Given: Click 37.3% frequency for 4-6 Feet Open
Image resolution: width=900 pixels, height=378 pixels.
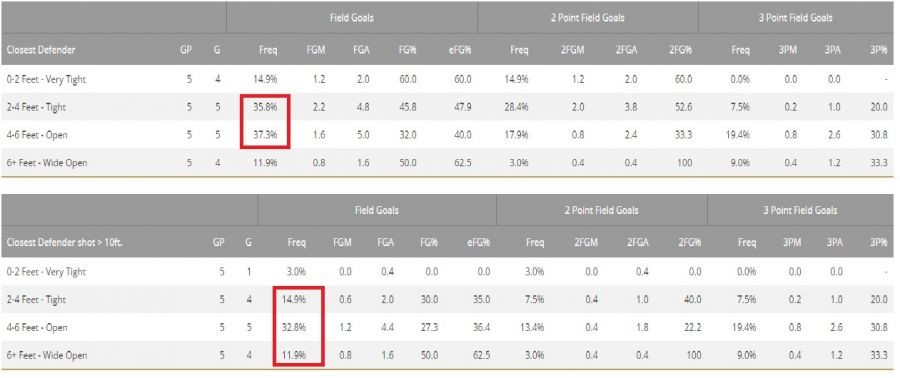Looking at the screenshot, I should (266, 135).
